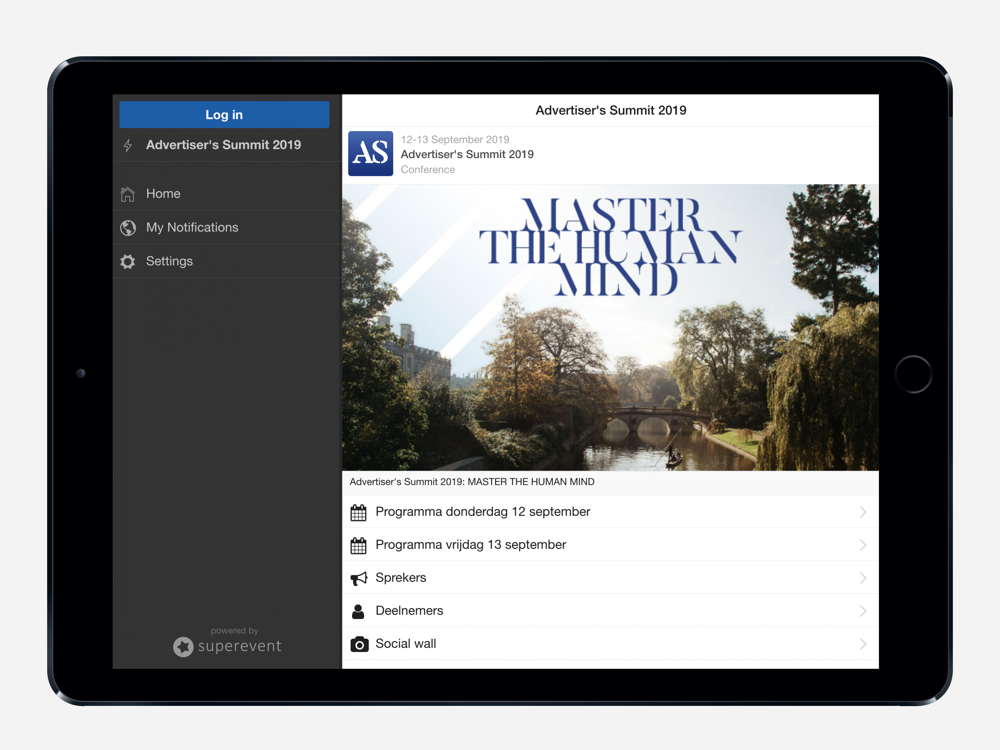Click the AS conference logo icon
The width and height of the screenshot is (1000, 750).
pyautogui.click(x=371, y=154)
